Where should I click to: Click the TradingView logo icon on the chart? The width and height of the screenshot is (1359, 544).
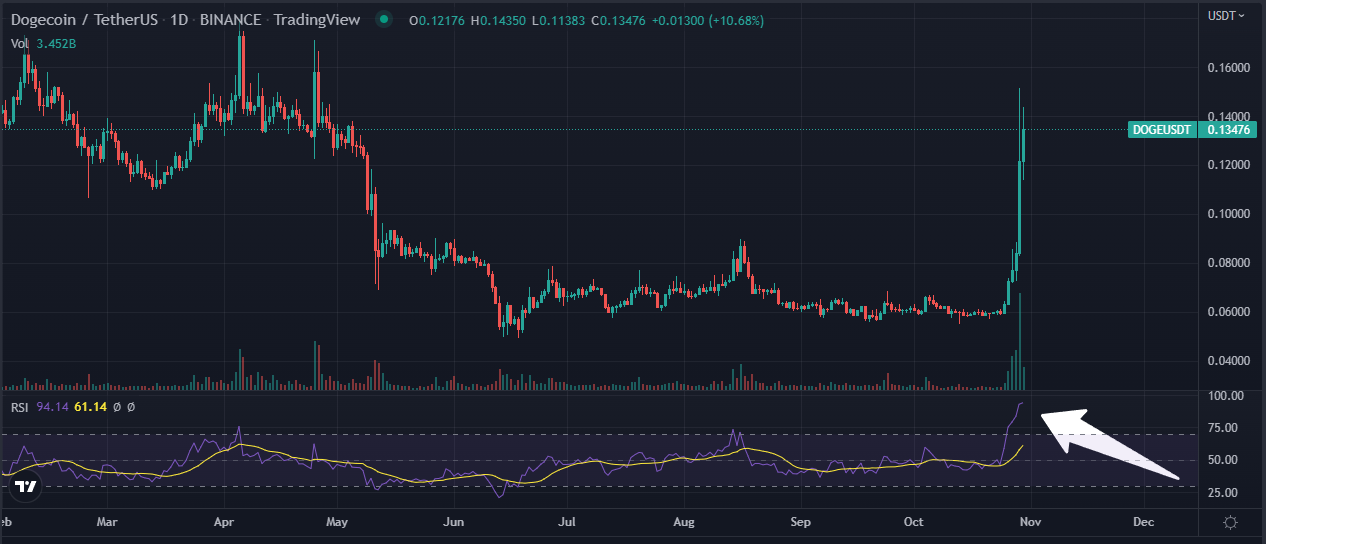coord(26,487)
